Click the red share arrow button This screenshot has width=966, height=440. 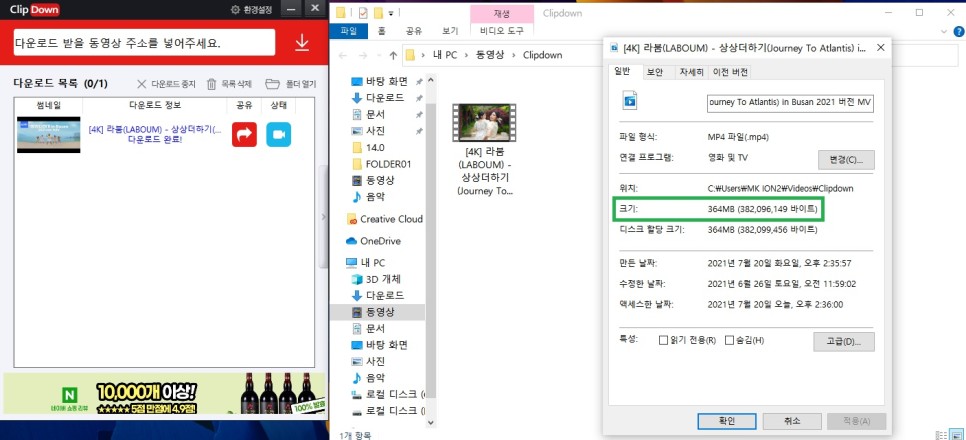coord(244,134)
